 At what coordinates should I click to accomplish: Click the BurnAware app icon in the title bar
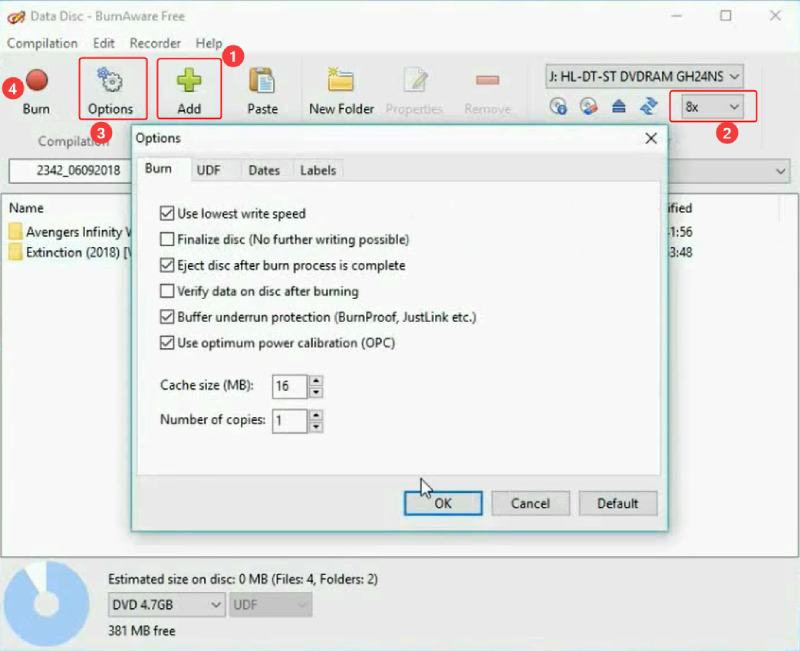tap(16, 17)
